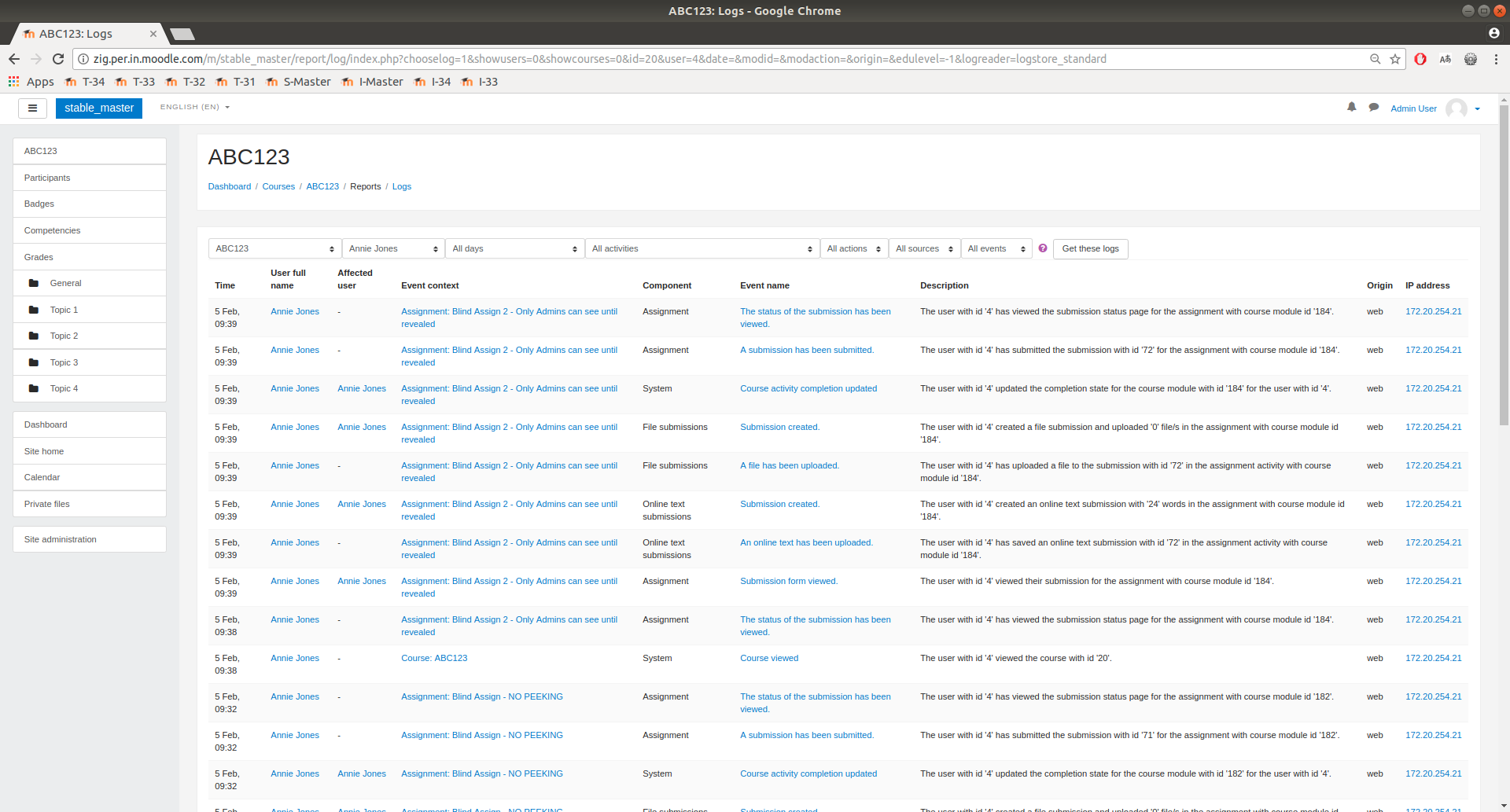Open the notifications bell icon
Image resolution: width=1510 pixels, height=812 pixels.
pos(1352,107)
